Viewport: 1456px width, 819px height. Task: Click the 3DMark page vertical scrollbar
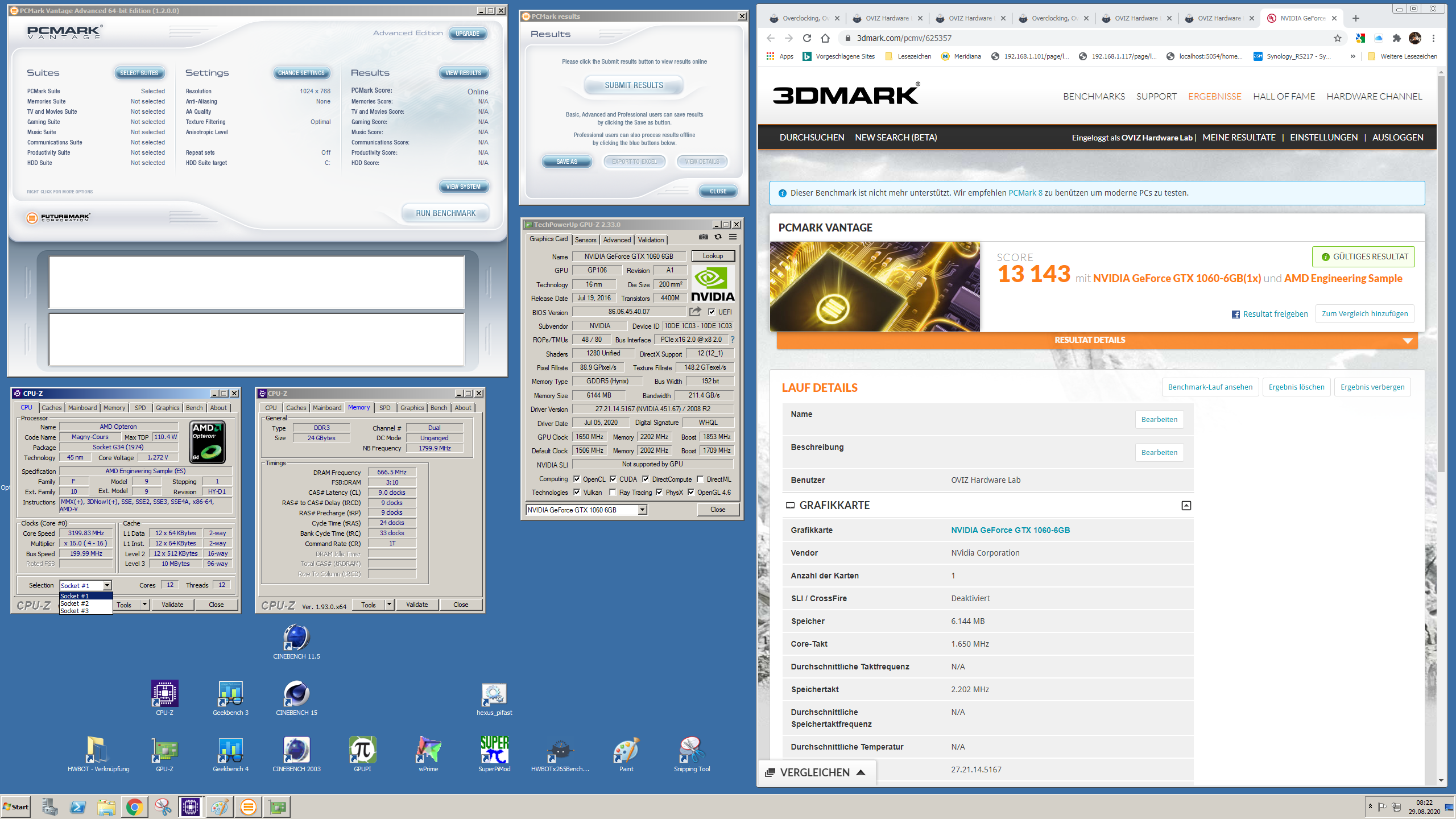[1441, 273]
